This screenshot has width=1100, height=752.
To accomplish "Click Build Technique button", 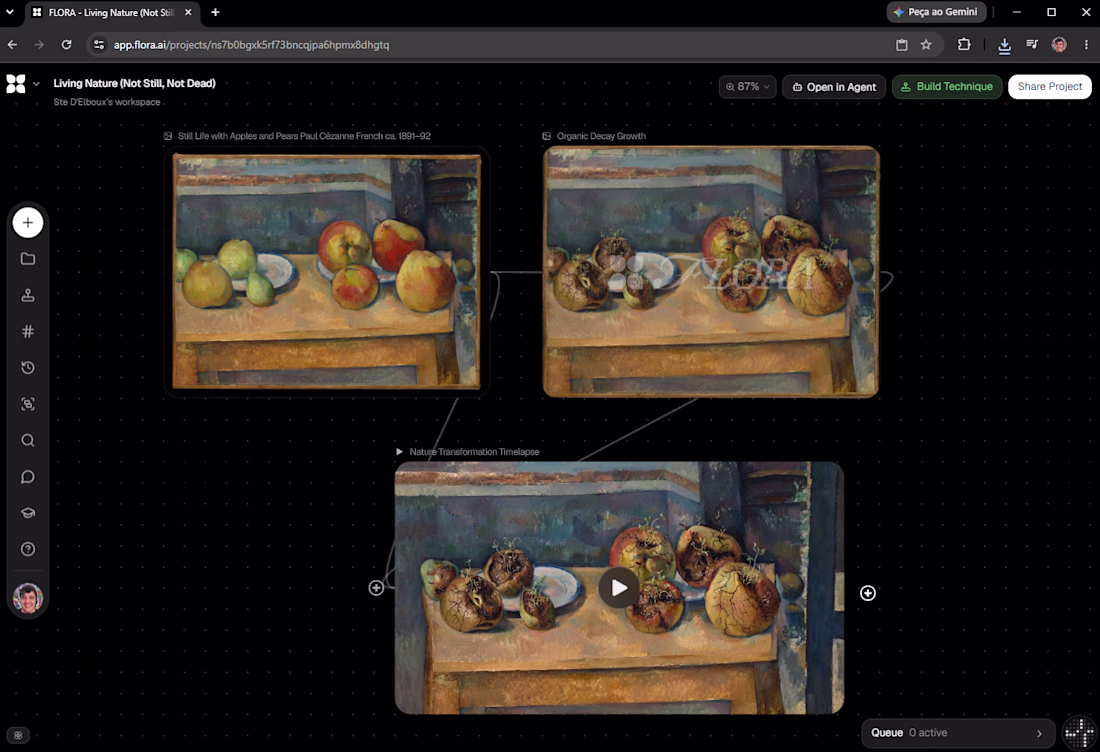I will [x=947, y=87].
